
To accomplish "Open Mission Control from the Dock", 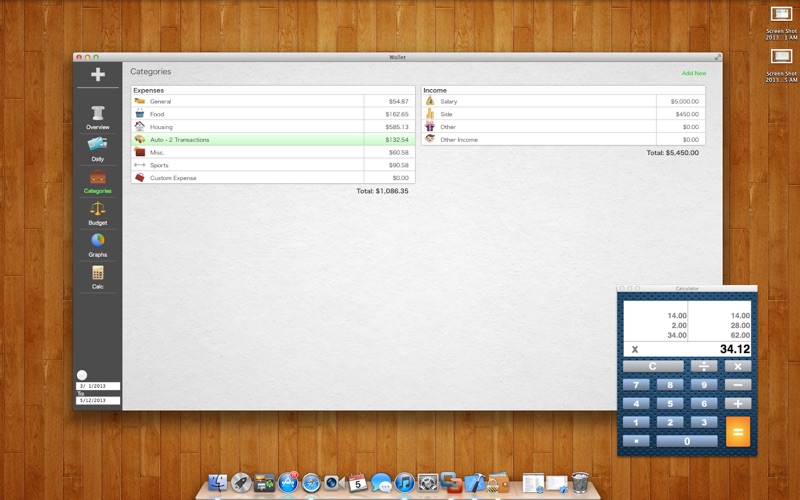I will (x=264, y=482).
